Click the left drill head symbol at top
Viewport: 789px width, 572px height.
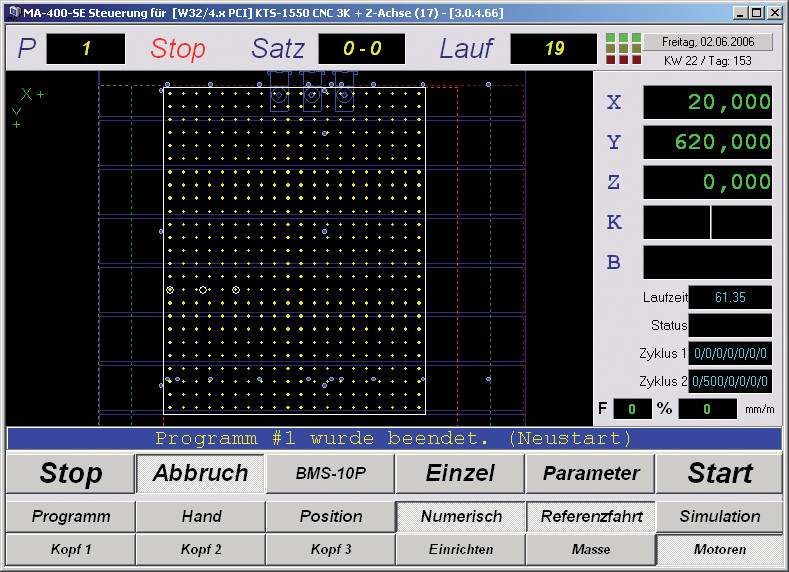279,91
